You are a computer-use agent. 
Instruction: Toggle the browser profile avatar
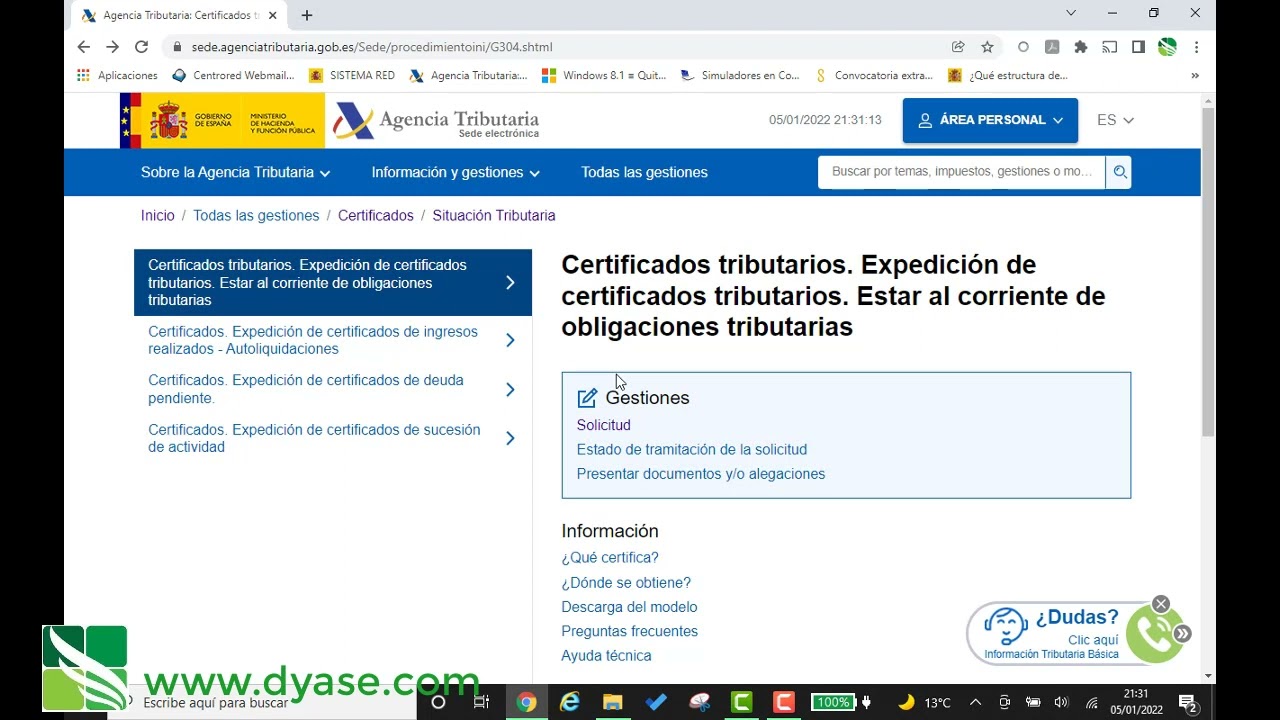coord(1166,46)
